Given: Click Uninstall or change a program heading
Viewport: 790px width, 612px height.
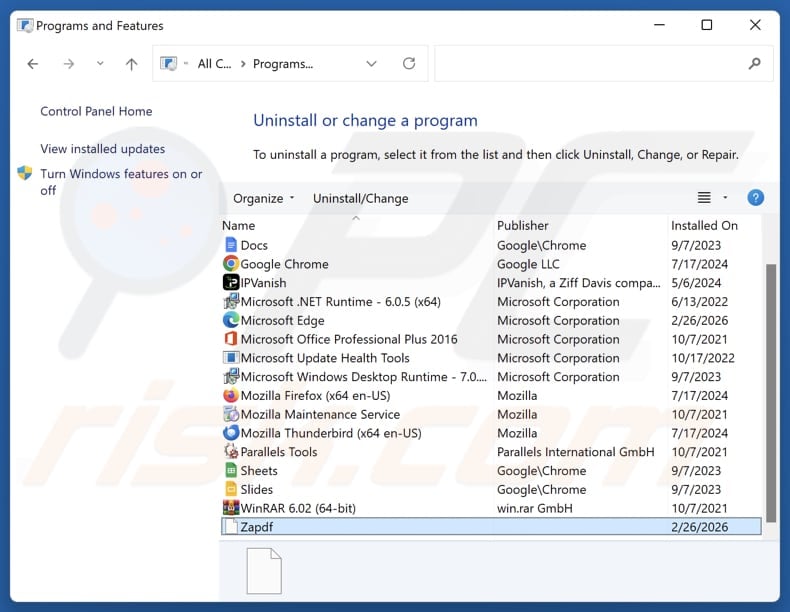Looking at the screenshot, I should point(365,120).
